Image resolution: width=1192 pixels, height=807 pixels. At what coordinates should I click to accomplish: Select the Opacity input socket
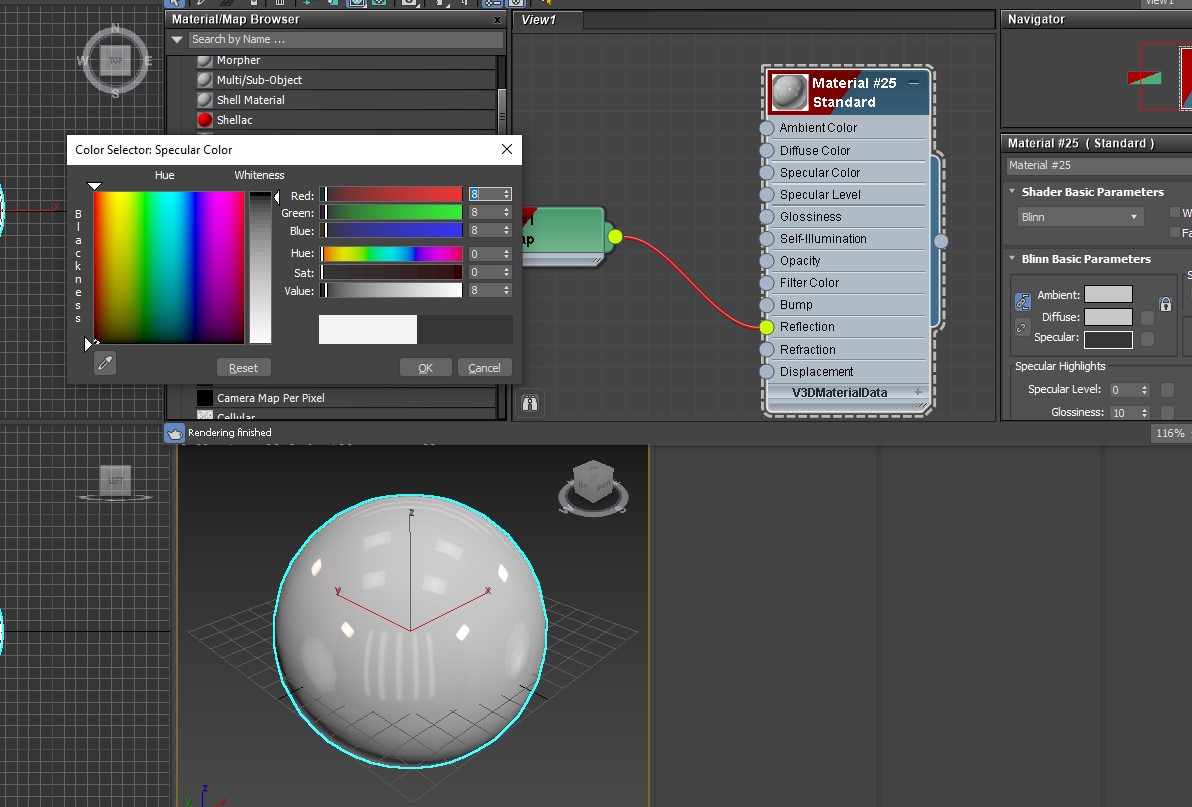click(x=767, y=261)
